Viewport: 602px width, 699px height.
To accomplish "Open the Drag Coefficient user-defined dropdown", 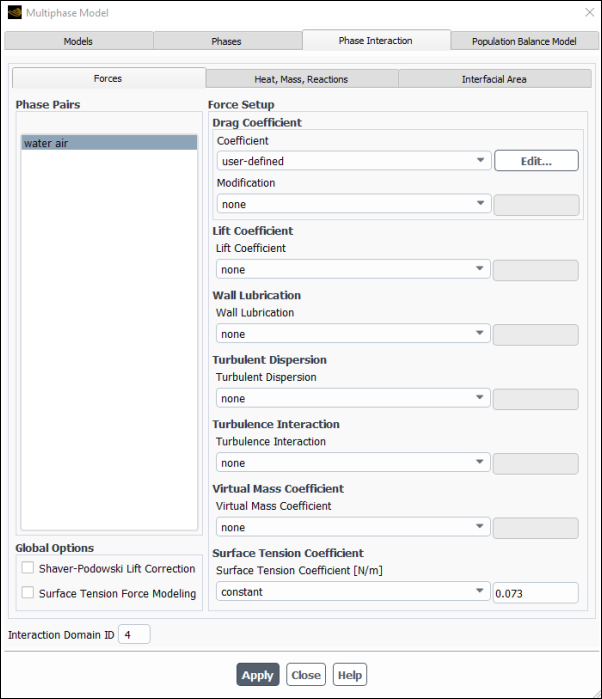I will click(354, 160).
